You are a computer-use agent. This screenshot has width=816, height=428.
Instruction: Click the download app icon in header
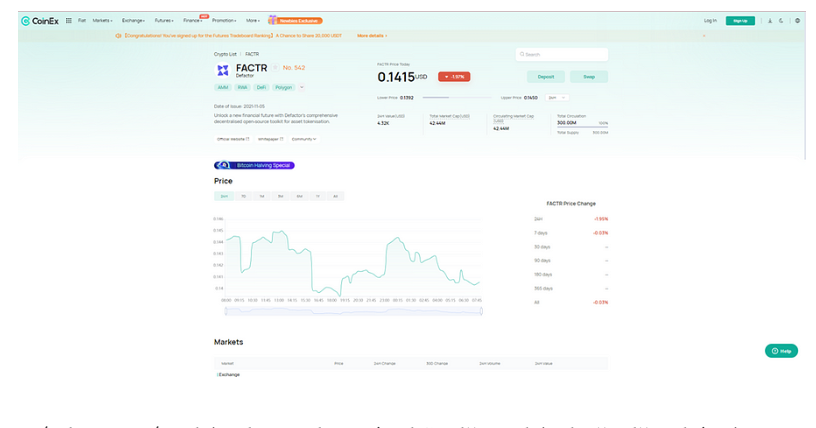770,21
